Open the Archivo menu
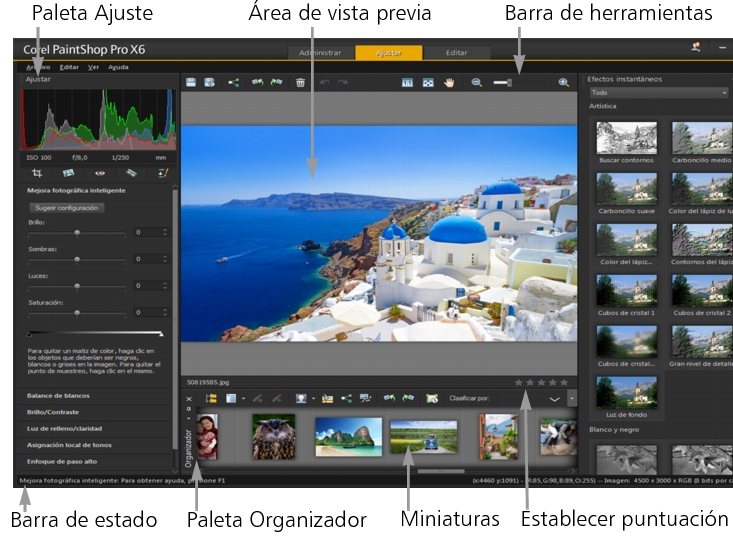 click(37, 67)
